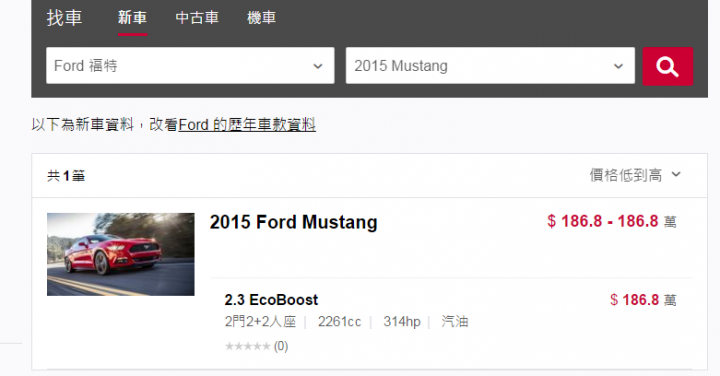
Task: Select the 汽油 fuel type text
Action: pyautogui.click(x=455, y=321)
